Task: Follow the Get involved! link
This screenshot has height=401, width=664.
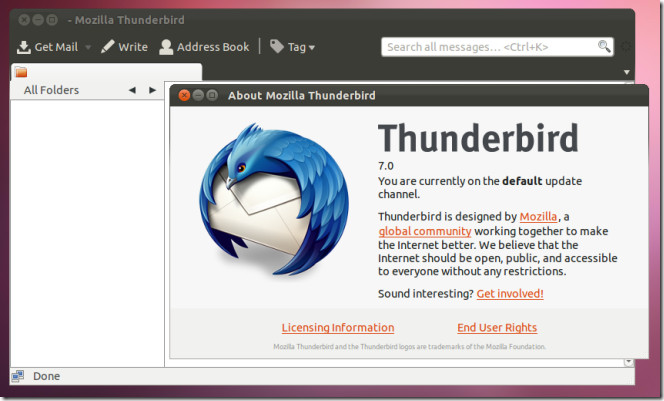Action: [510, 293]
